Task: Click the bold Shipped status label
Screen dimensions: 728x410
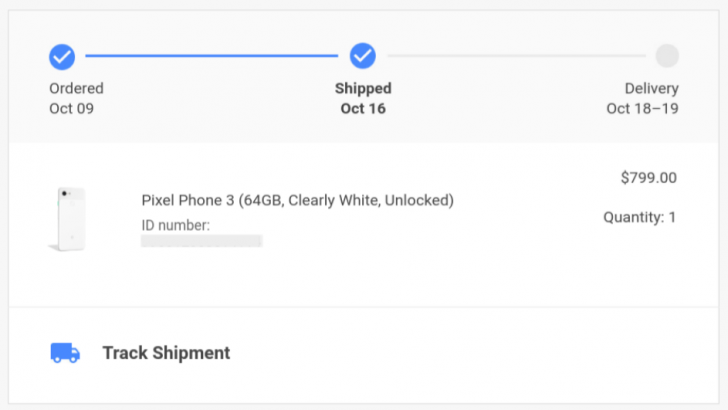Action: coord(363,88)
